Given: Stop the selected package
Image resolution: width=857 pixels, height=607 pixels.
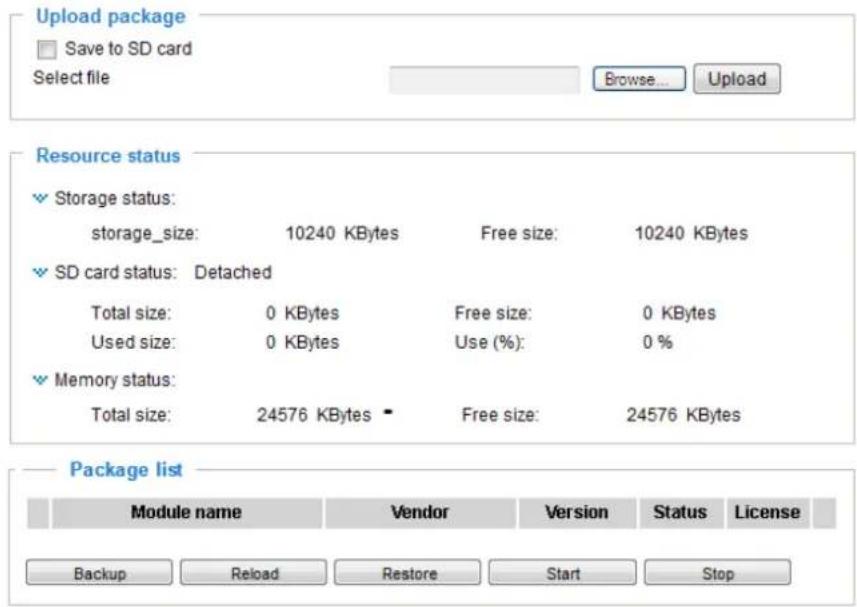Looking at the screenshot, I should pyautogui.click(x=717, y=573).
